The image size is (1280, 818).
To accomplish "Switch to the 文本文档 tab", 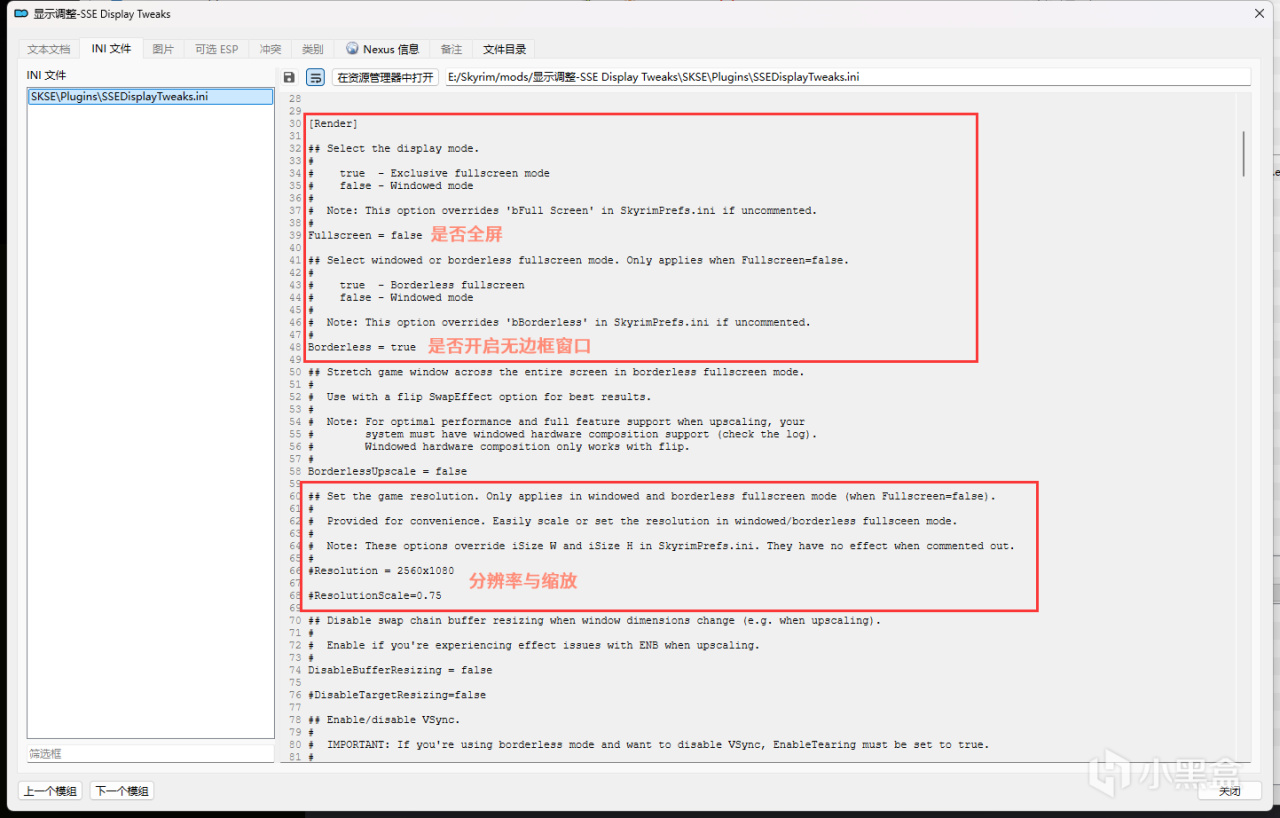I will coord(49,49).
